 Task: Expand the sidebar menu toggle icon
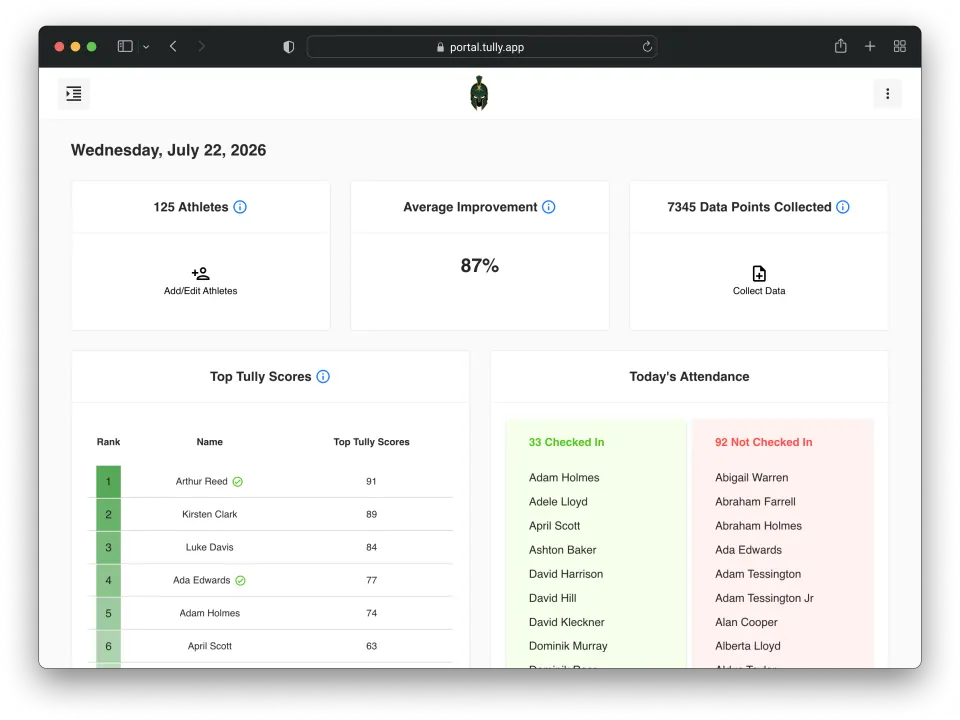(x=74, y=94)
